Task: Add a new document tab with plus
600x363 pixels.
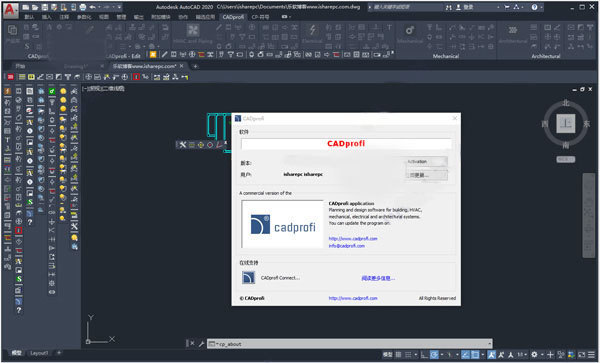Action: 195,66
